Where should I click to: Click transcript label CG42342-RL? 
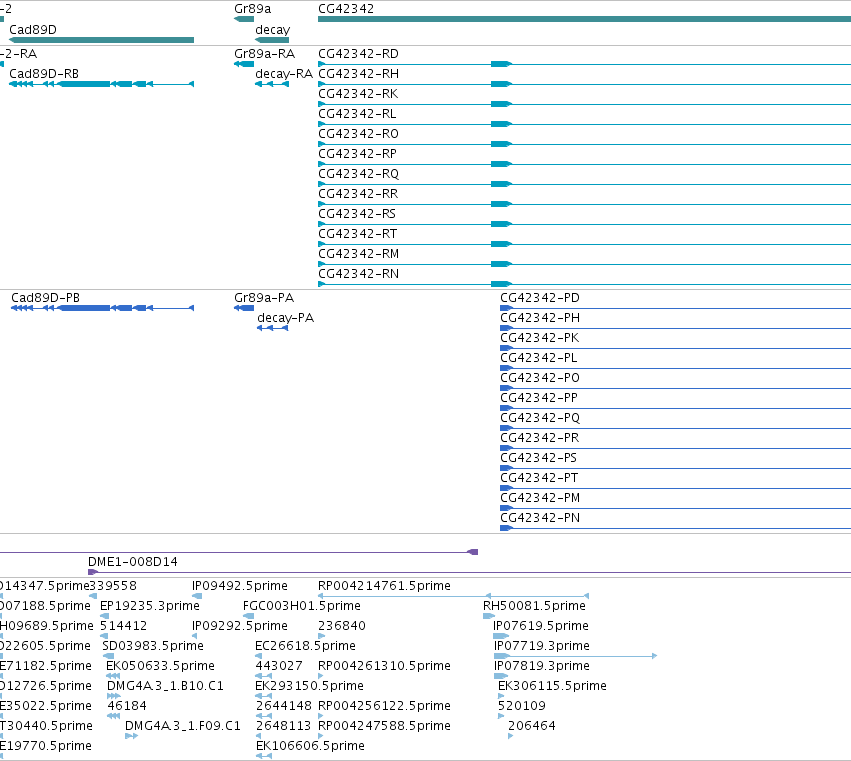[x=357, y=114]
